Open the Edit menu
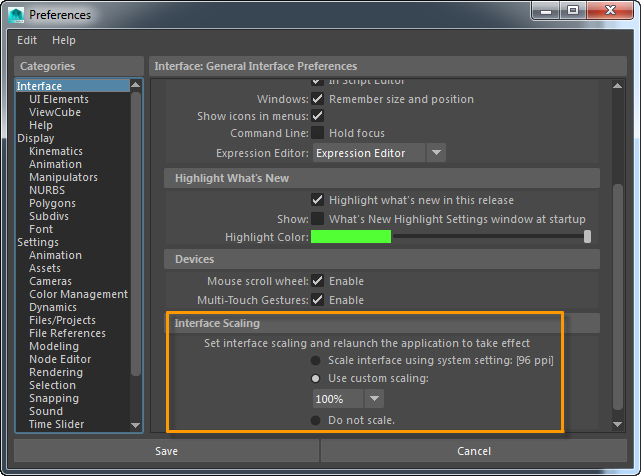 pyautogui.click(x=27, y=40)
